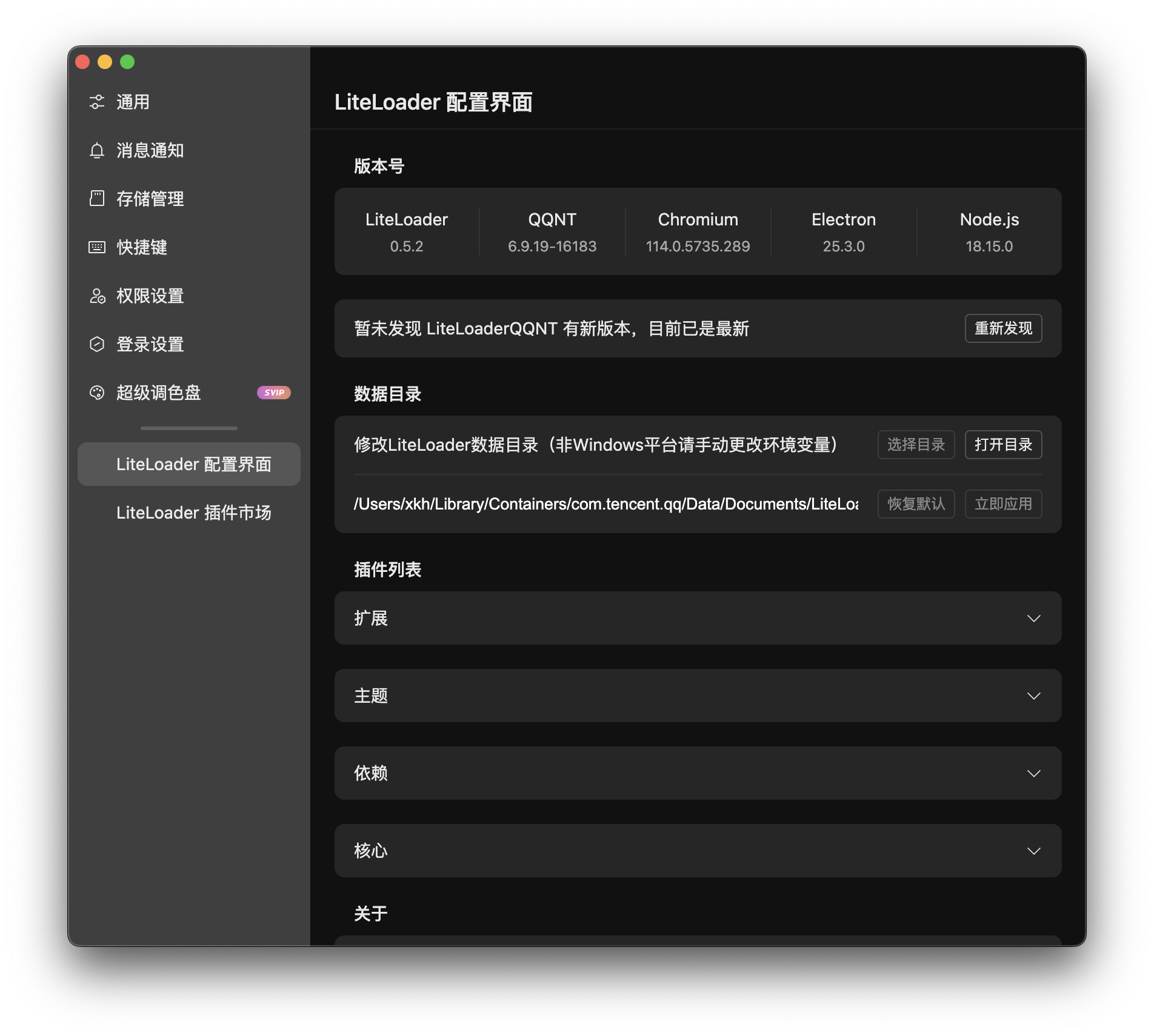Screen dimensions: 1154x1036
Task: Select the 快捷键 keyboard shortcut icon
Action: [98, 247]
